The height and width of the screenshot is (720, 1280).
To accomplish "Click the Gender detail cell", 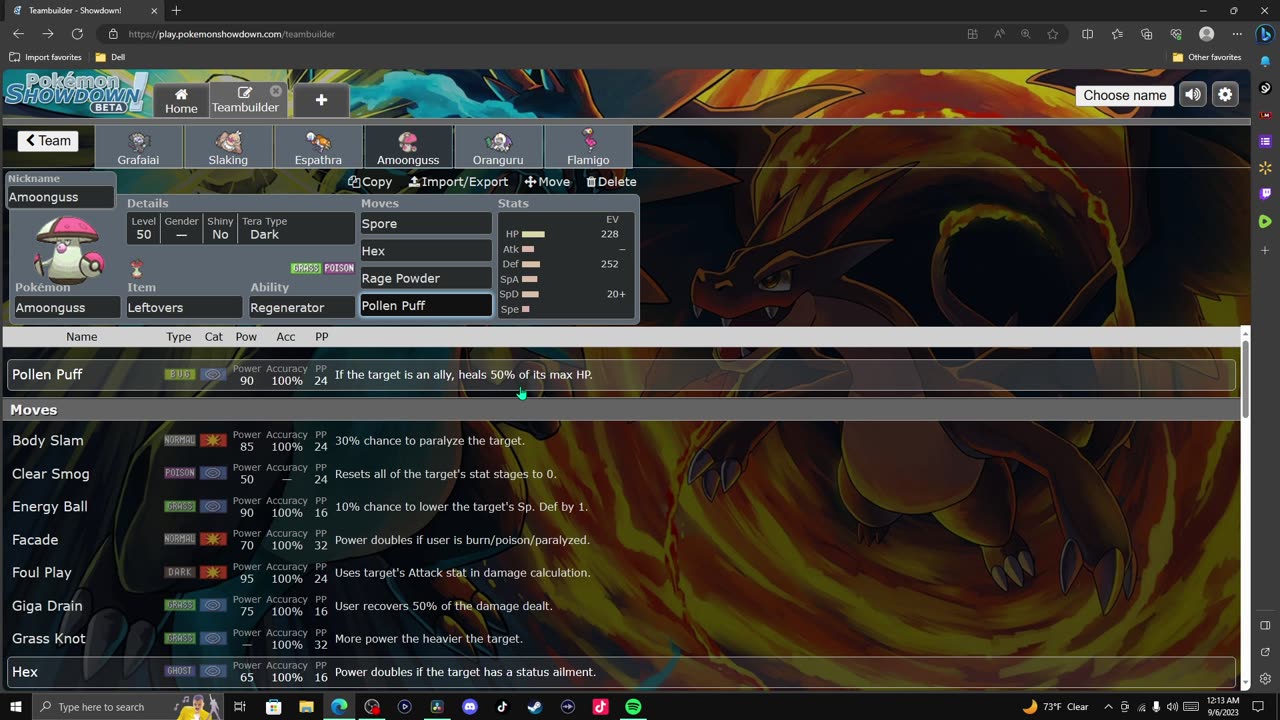I will coord(181,228).
